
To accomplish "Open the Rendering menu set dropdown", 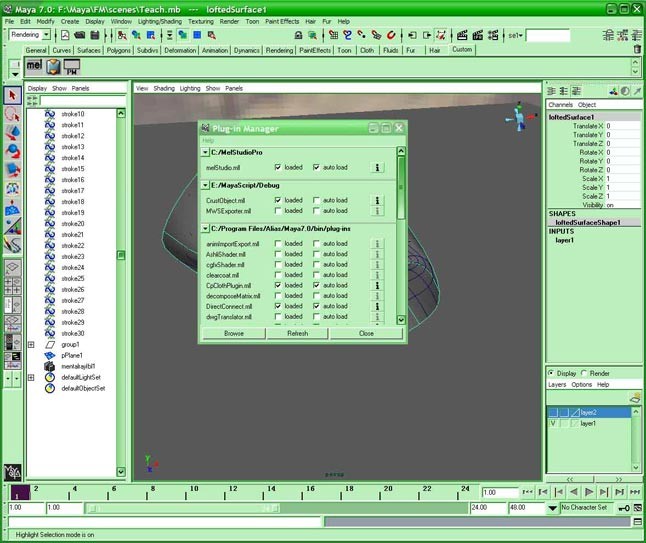I will click(x=32, y=35).
